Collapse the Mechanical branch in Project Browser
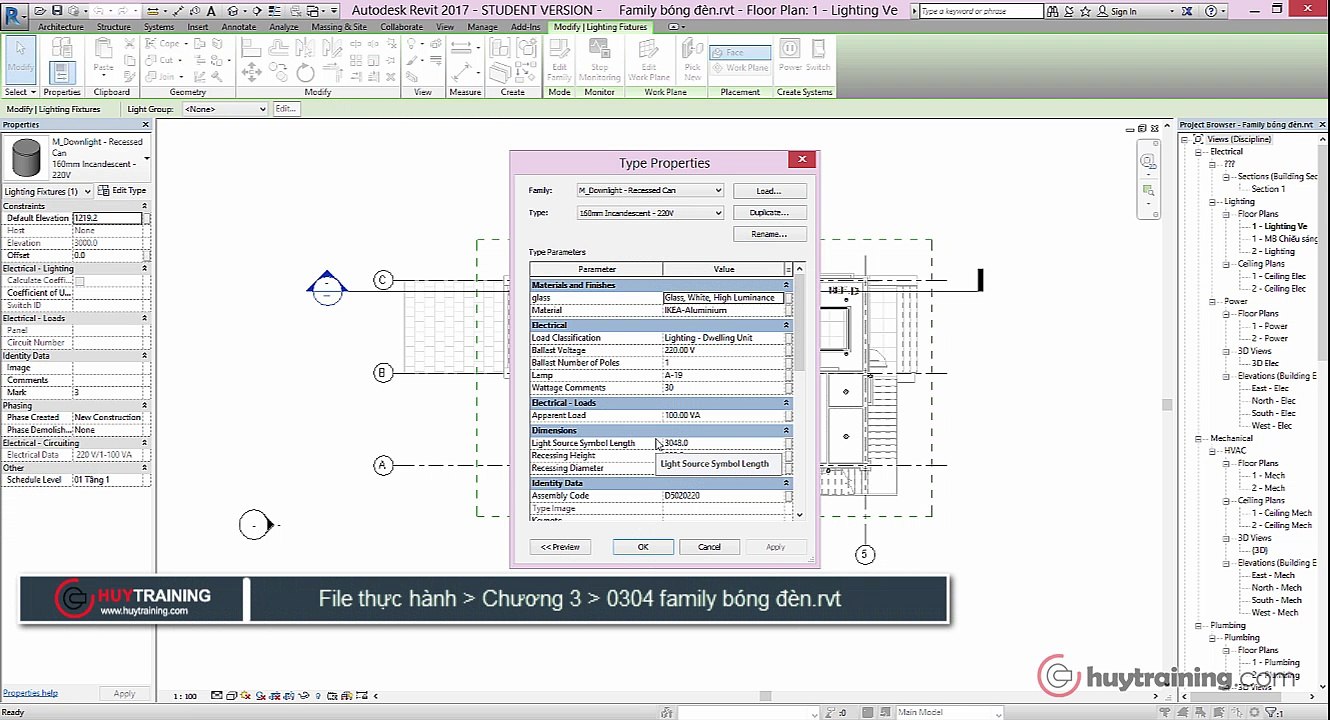 (1199, 438)
